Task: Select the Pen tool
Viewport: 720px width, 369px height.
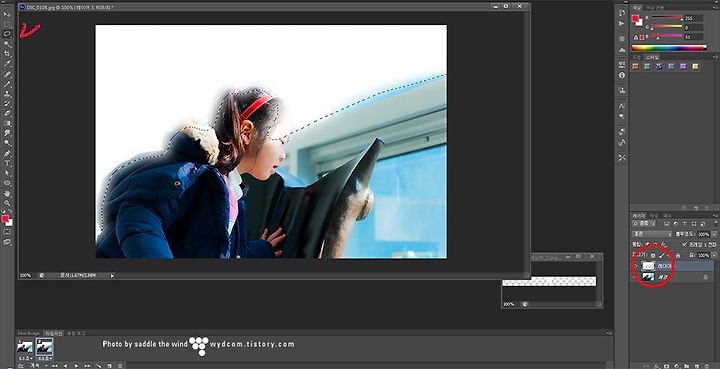Action: tap(7, 153)
